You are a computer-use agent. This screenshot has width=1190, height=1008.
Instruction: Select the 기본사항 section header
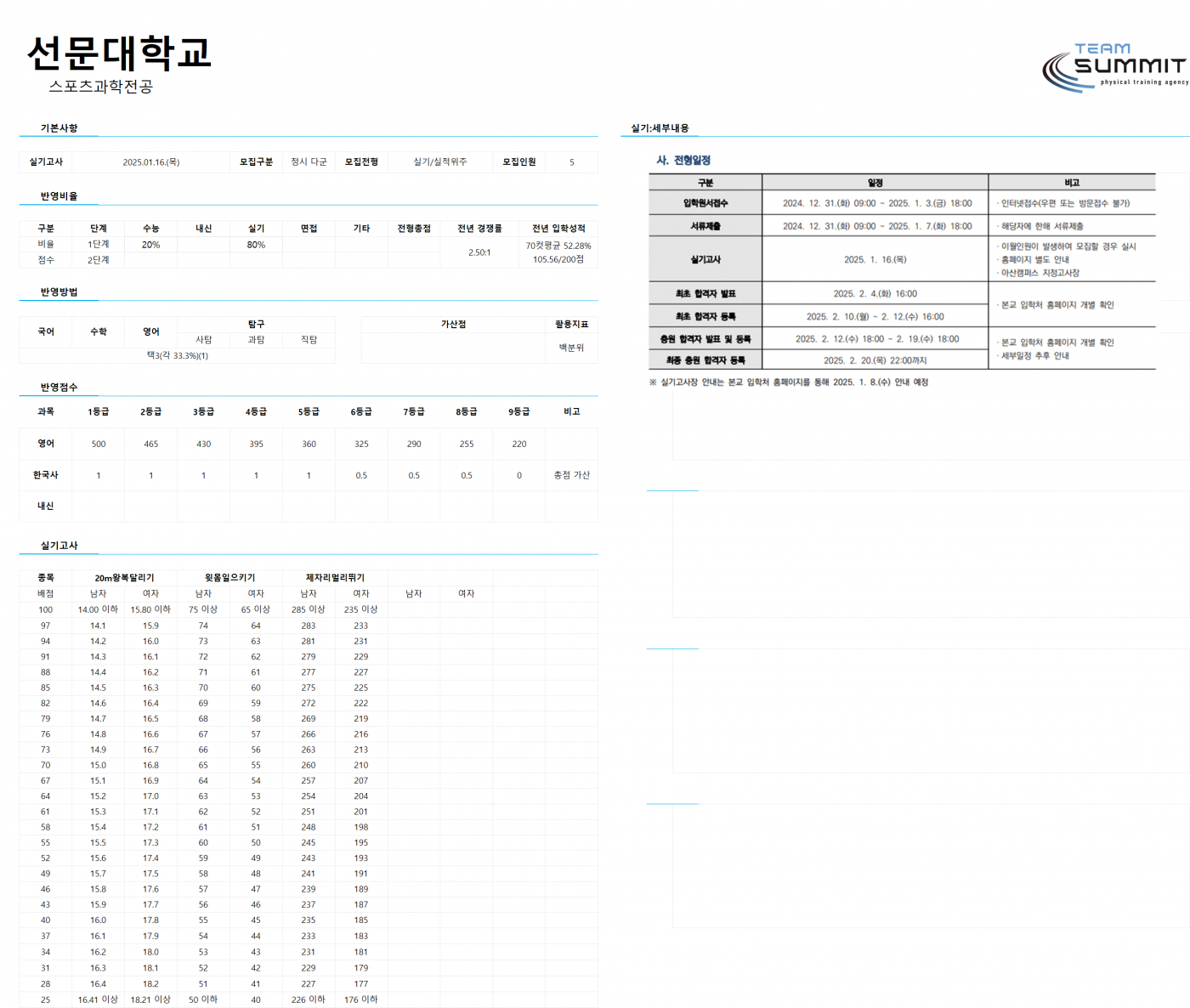point(59,128)
